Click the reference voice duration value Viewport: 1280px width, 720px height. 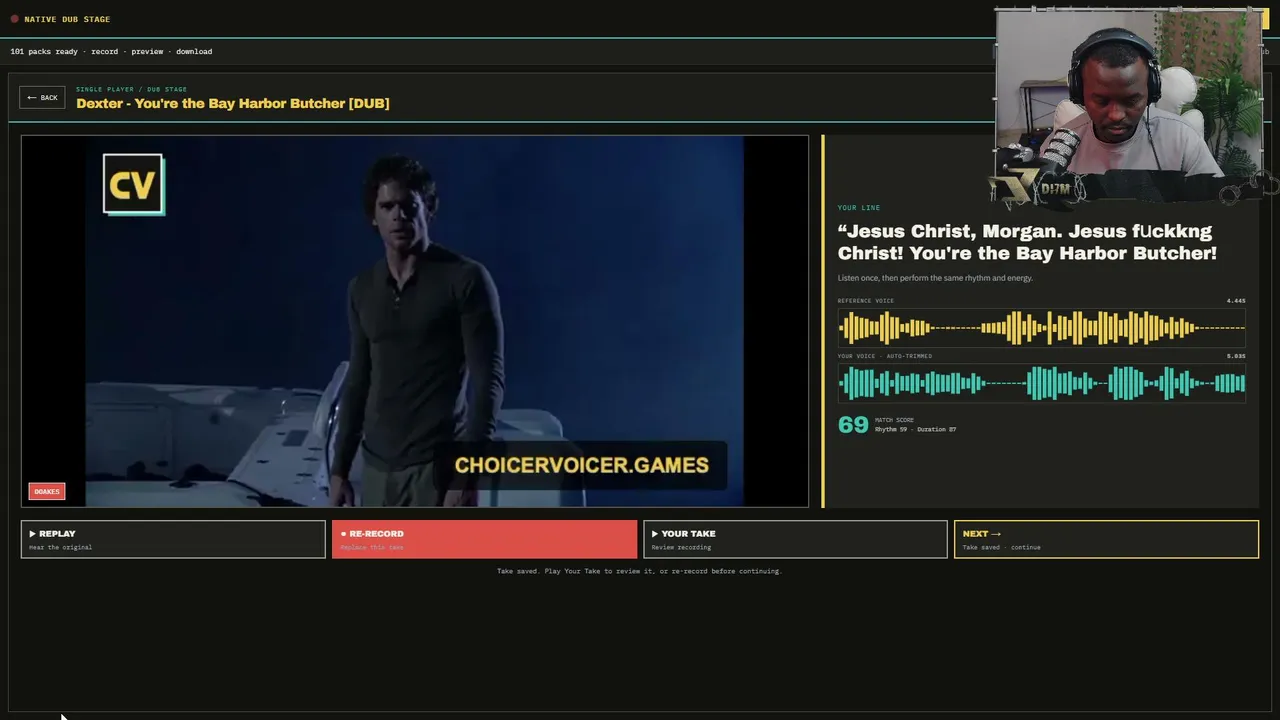[x=1236, y=300]
